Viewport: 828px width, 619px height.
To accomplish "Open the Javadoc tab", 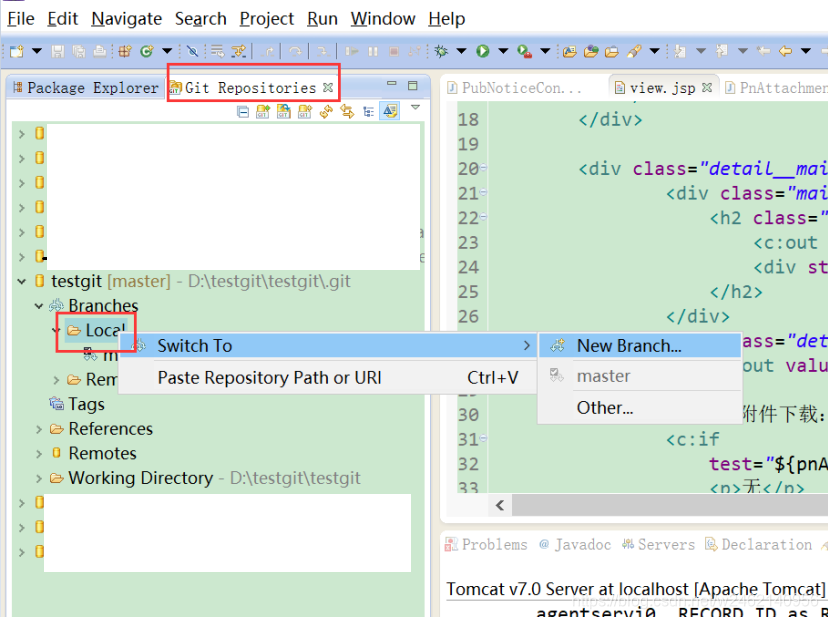I will point(575,545).
